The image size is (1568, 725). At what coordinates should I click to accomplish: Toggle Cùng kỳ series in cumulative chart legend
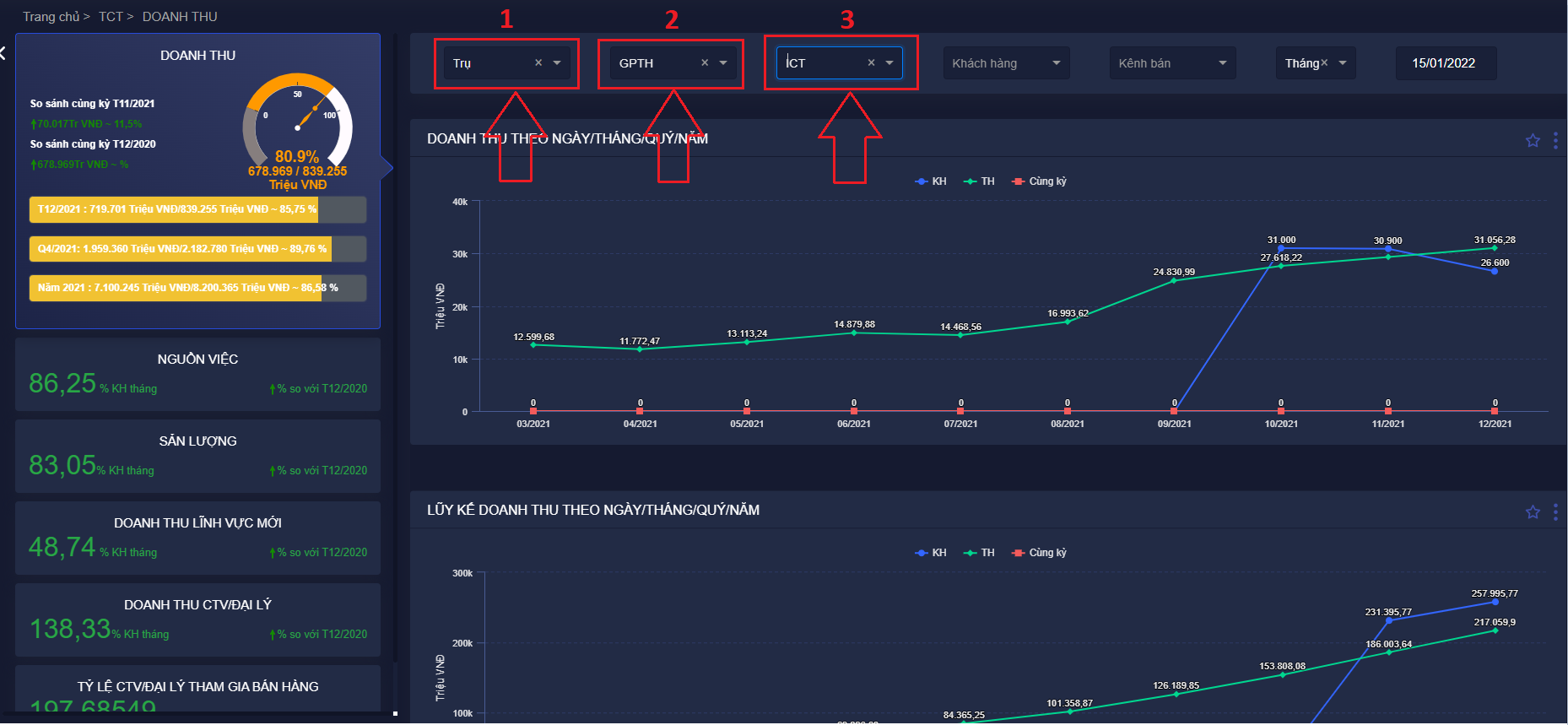point(1040,553)
